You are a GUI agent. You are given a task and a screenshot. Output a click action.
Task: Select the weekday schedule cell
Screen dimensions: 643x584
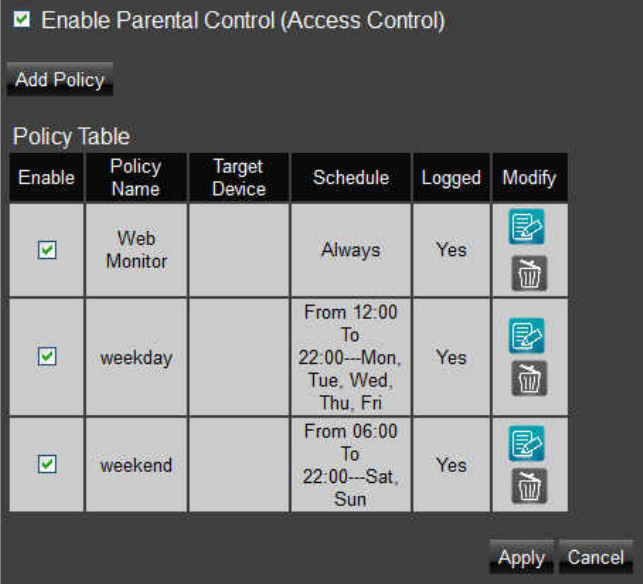[x=351, y=357]
